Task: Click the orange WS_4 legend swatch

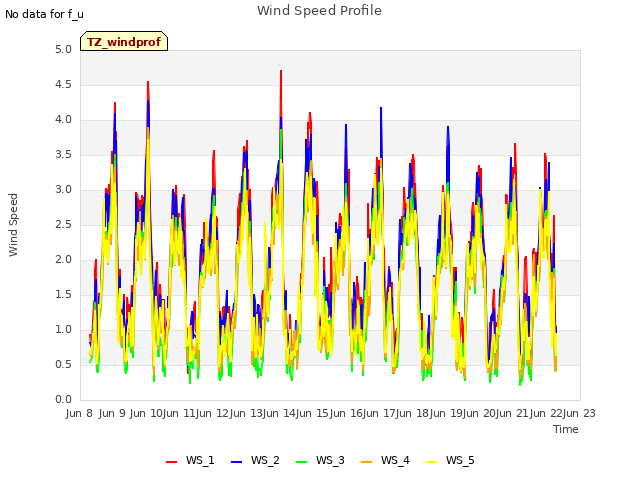Action: tap(367, 462)
